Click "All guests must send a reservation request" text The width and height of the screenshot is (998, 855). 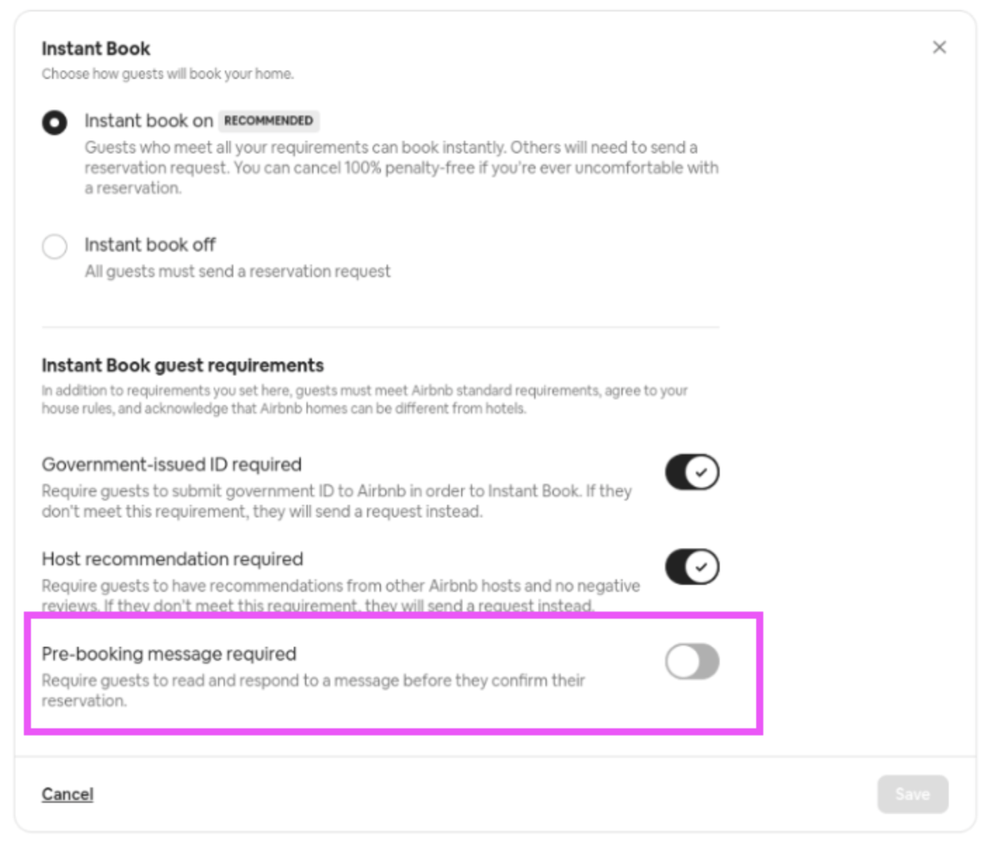[237, 271]
